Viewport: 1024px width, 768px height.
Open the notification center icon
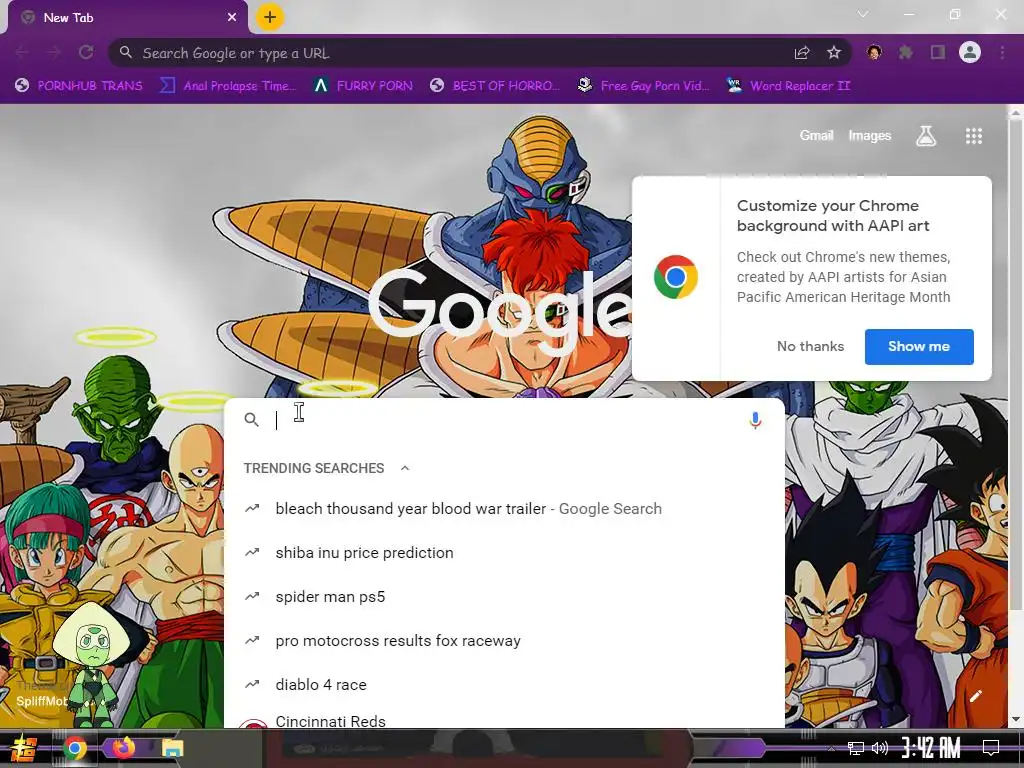(991, 748)
